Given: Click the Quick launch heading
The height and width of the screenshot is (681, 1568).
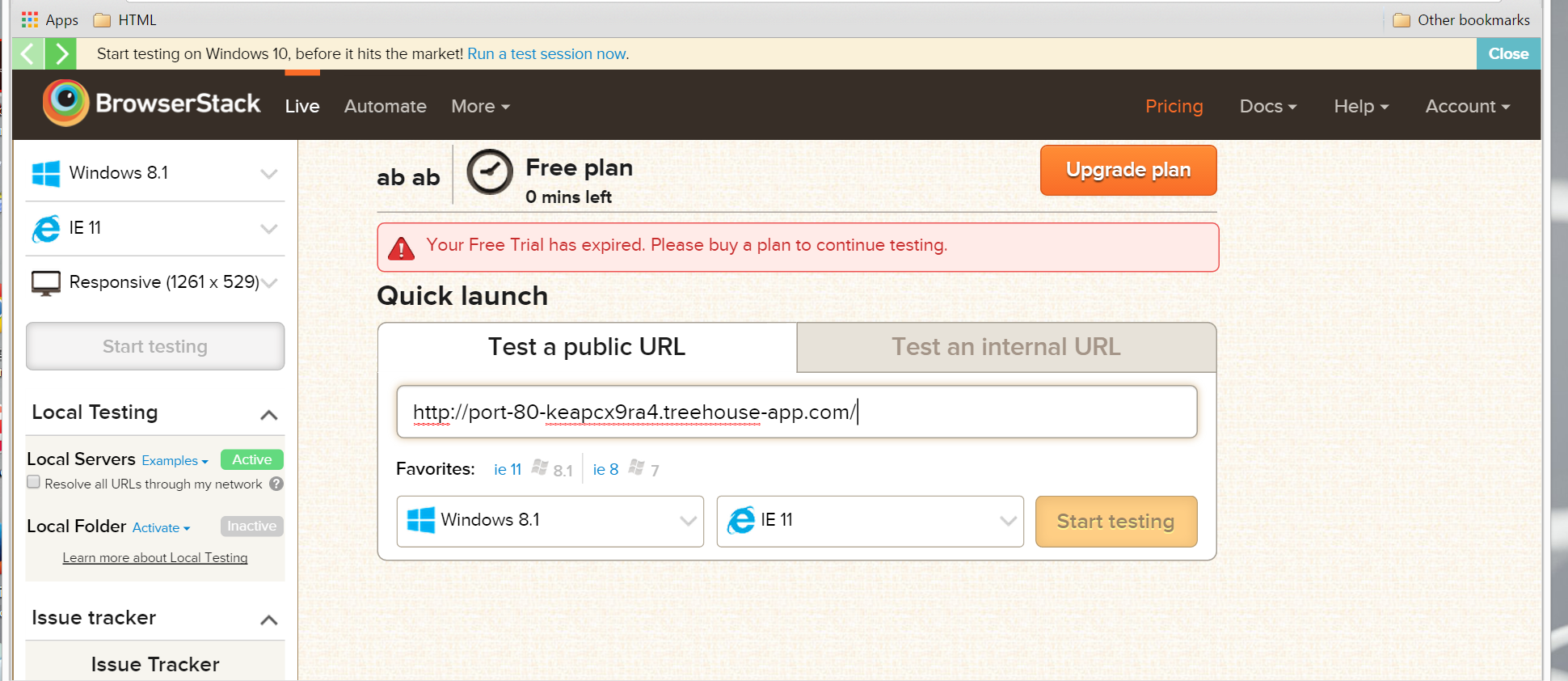Looking at the screenshot, I should [462, 296].
